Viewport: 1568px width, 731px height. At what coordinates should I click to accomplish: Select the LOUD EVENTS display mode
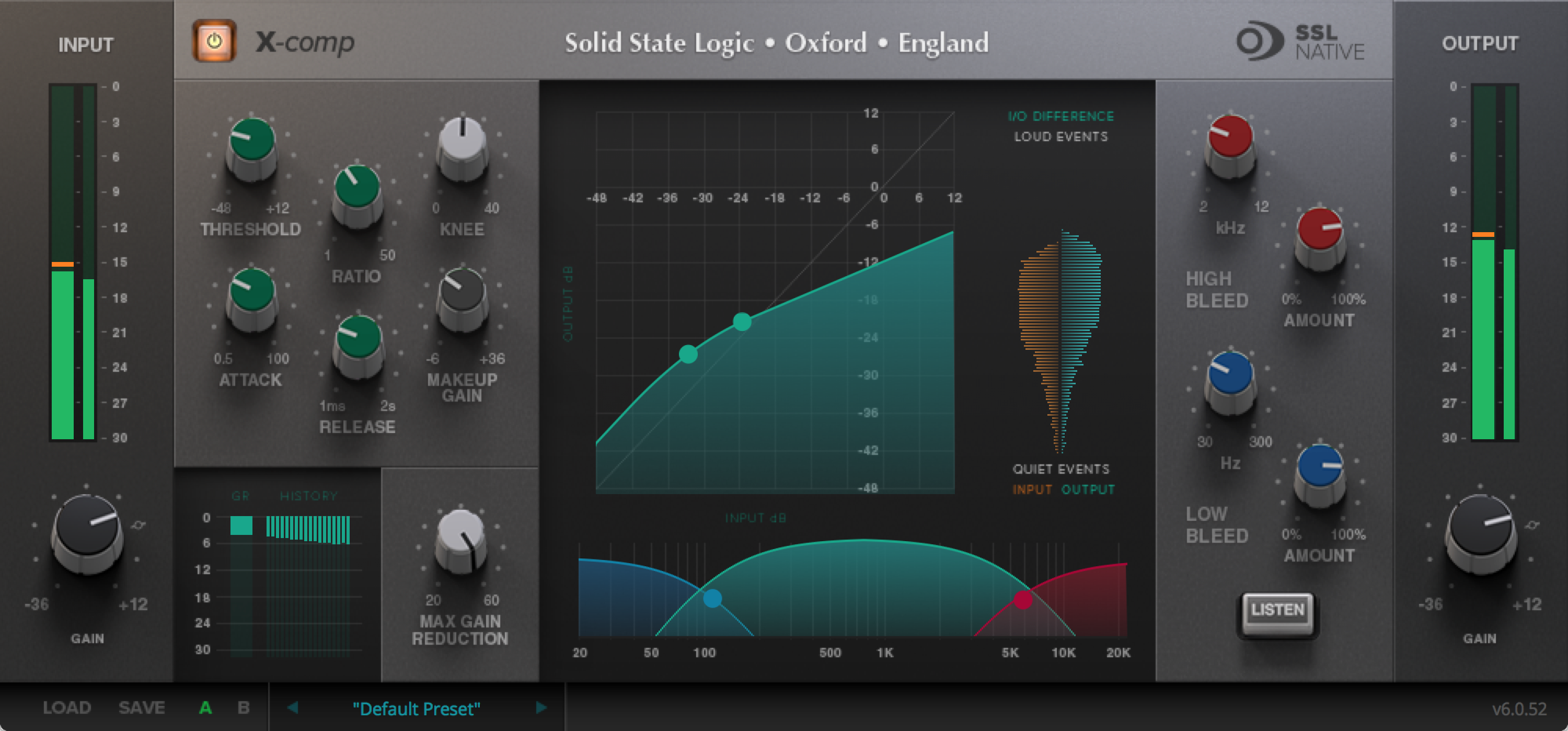pos(1060,136)
